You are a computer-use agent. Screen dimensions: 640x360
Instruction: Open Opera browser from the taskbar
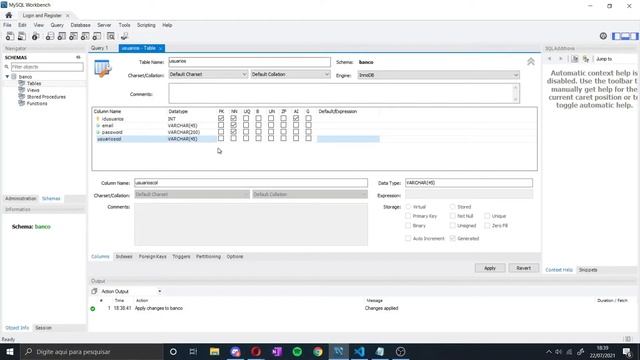(256, 351)
